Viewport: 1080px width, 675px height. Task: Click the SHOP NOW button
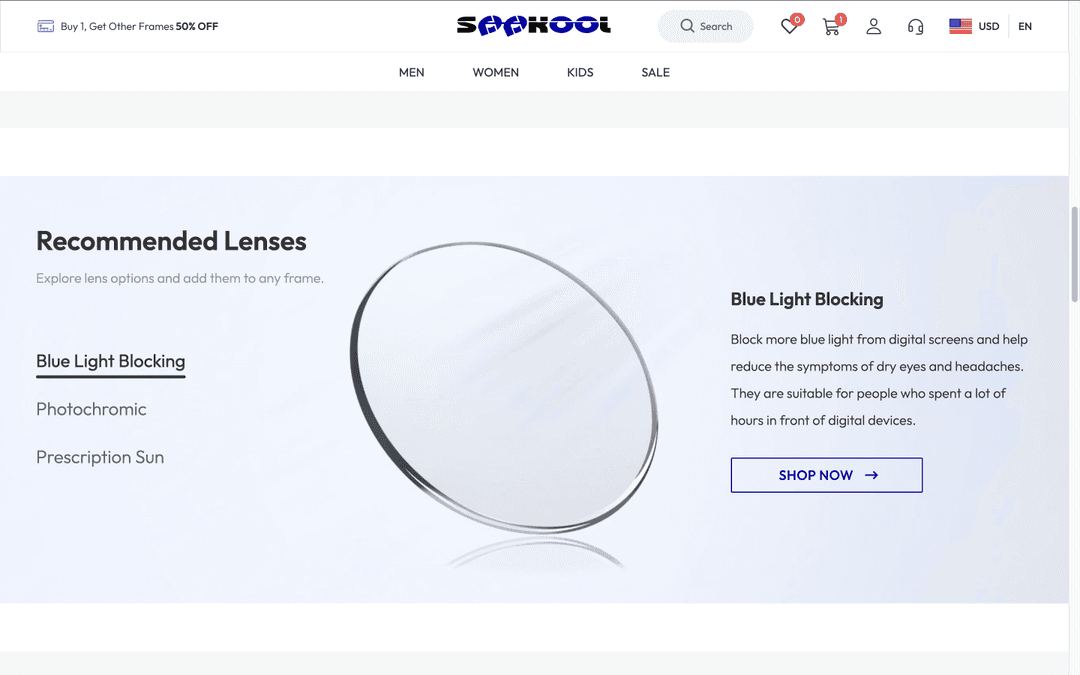tap(826, 475)
